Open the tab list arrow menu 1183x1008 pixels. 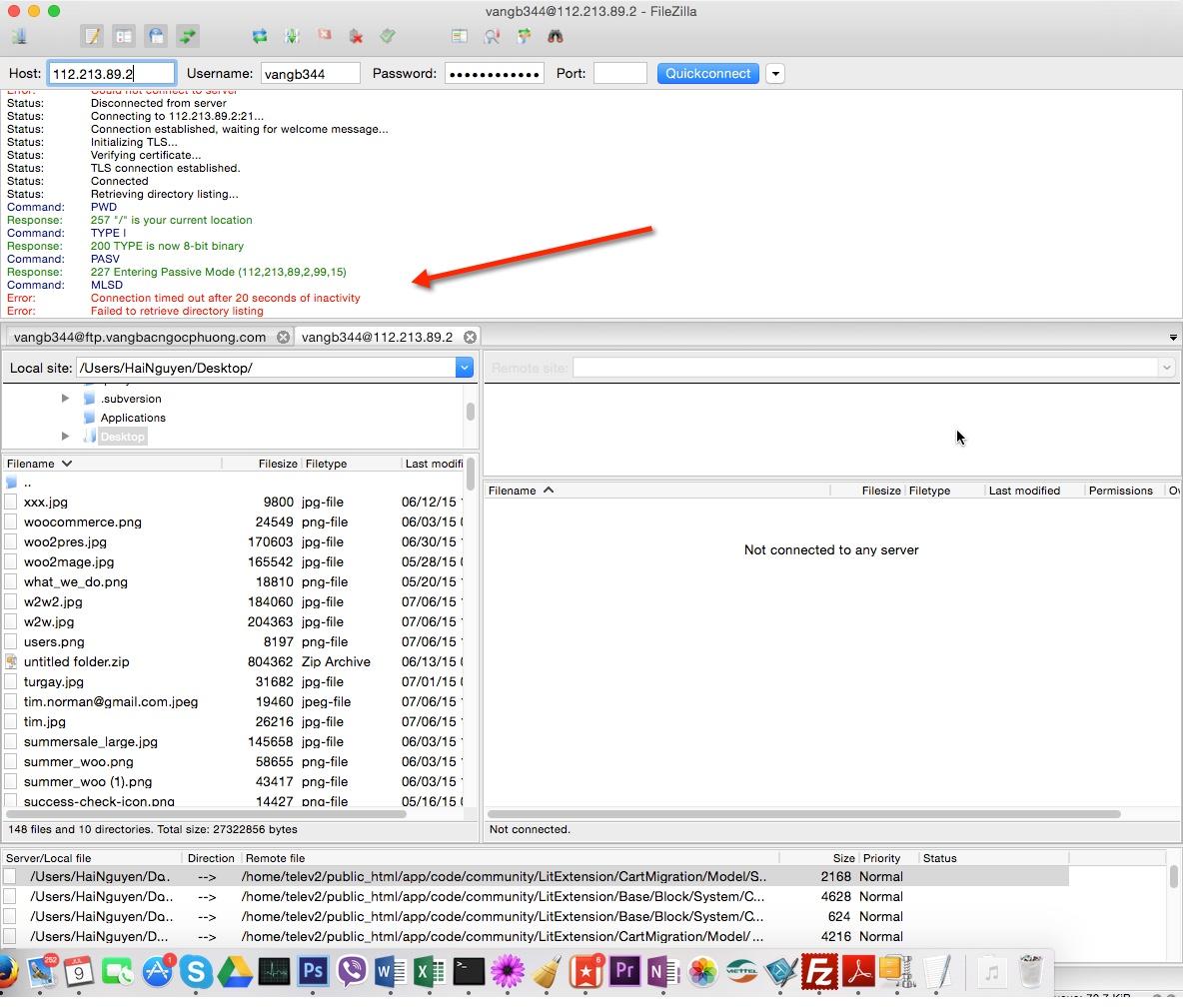1173,338
